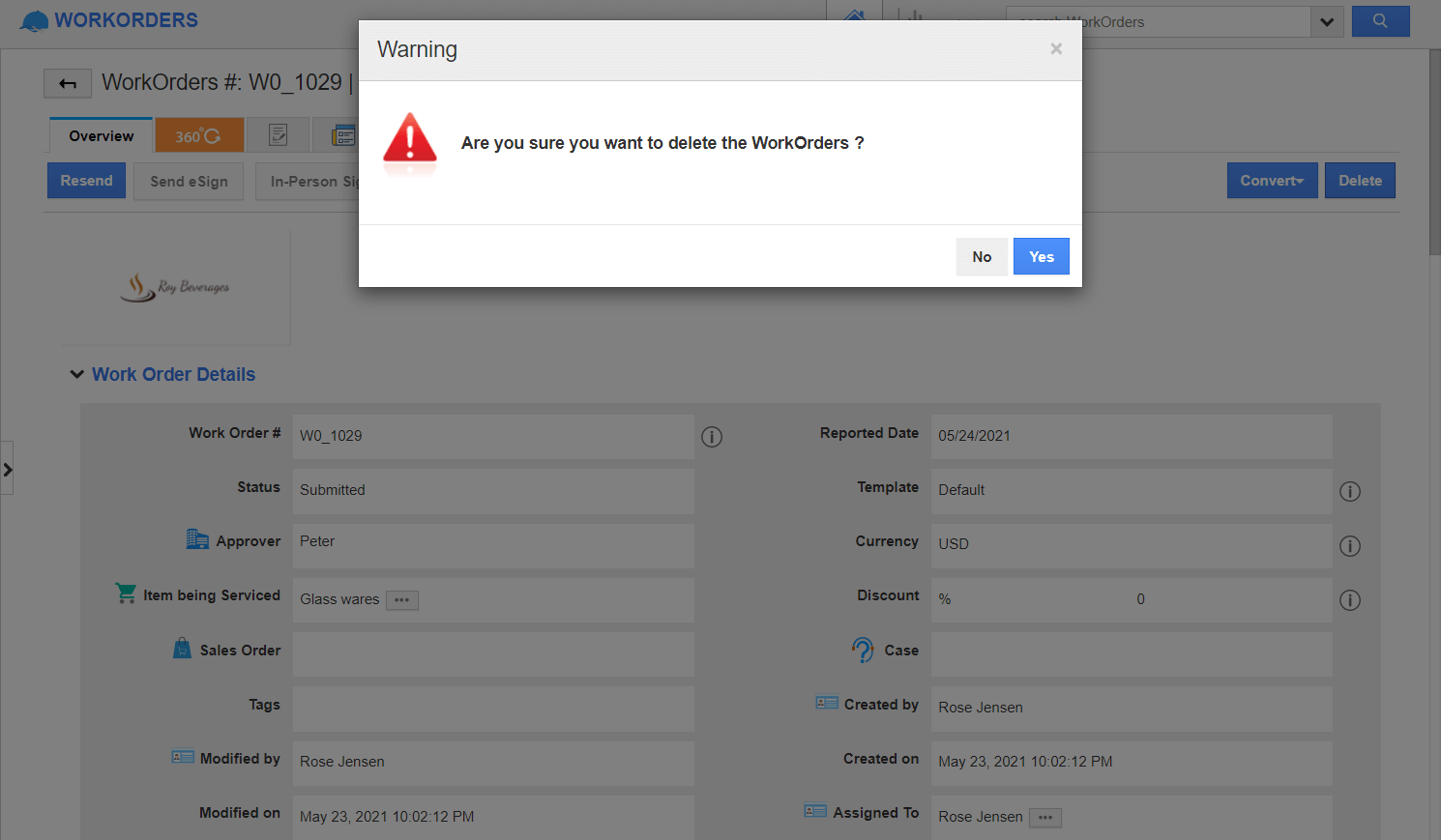The width and height of the screenshot is (1441, 840).
Task: Expand the search scope selector chevron
Action: (1327, 20)
